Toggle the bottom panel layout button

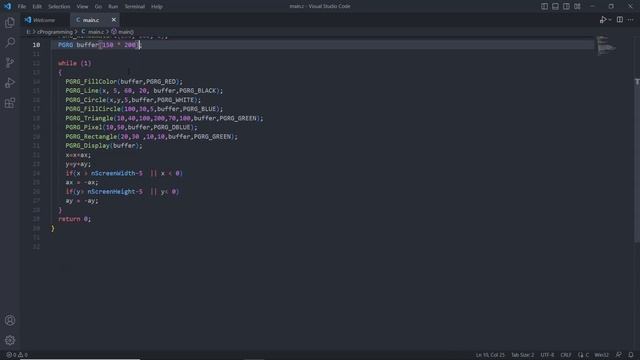pos(556,6)
